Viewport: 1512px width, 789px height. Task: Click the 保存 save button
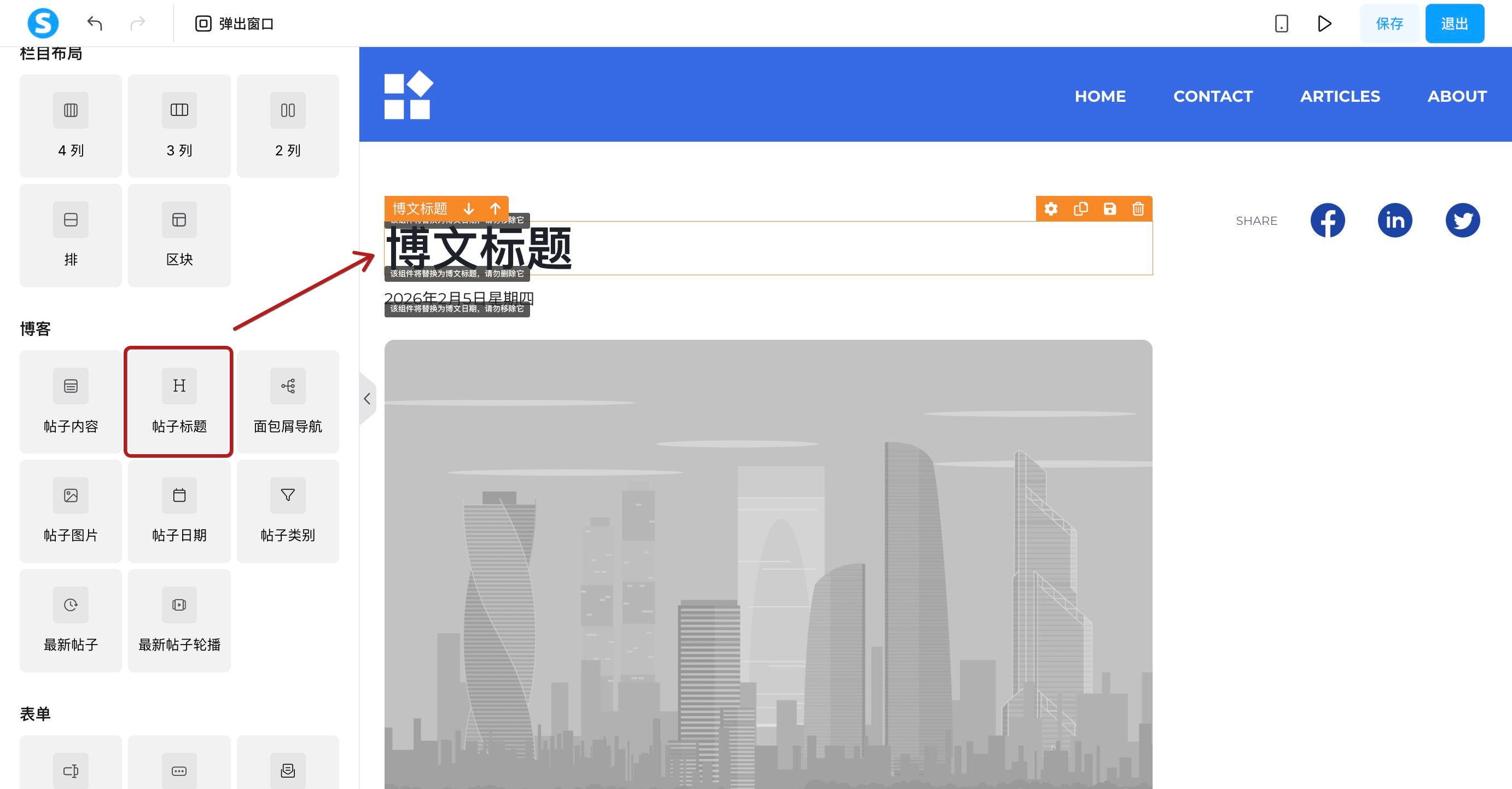point(1389,24)
